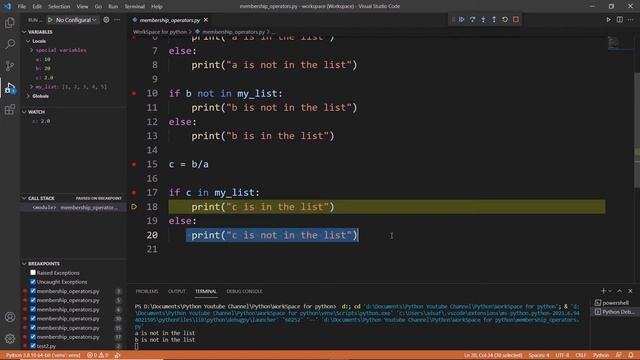640x360 pixels.
Task: Open the Extensions view
Action: click(x=10, y=109)
